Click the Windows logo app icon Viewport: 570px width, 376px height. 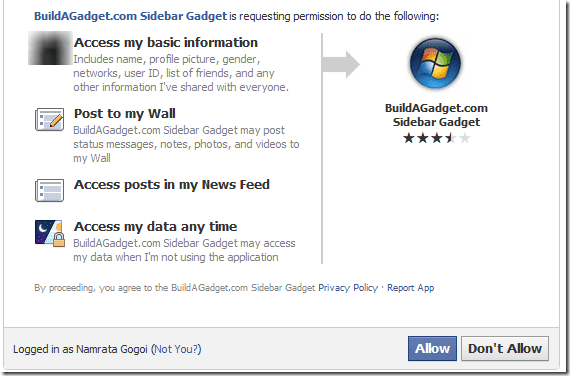tap(435, 63)
